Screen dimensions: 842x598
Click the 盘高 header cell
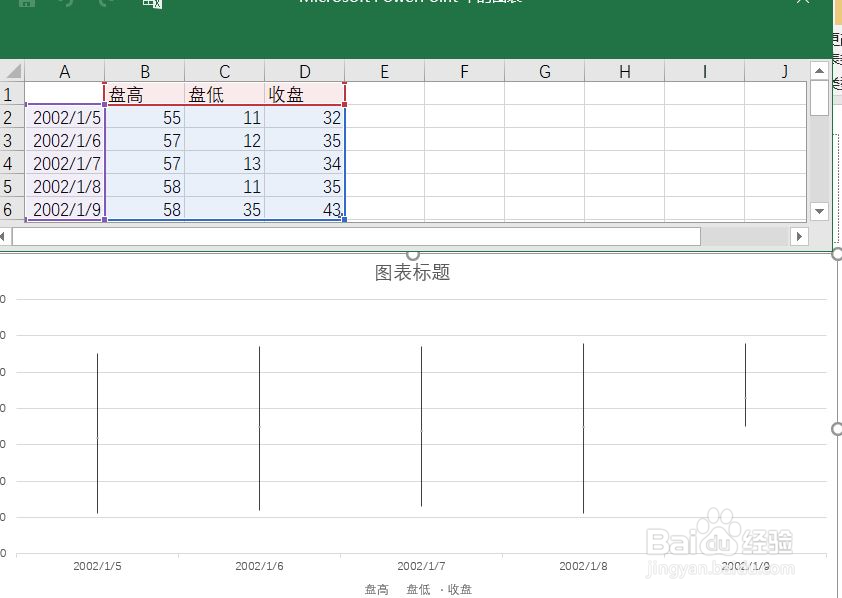coord(144,94)
